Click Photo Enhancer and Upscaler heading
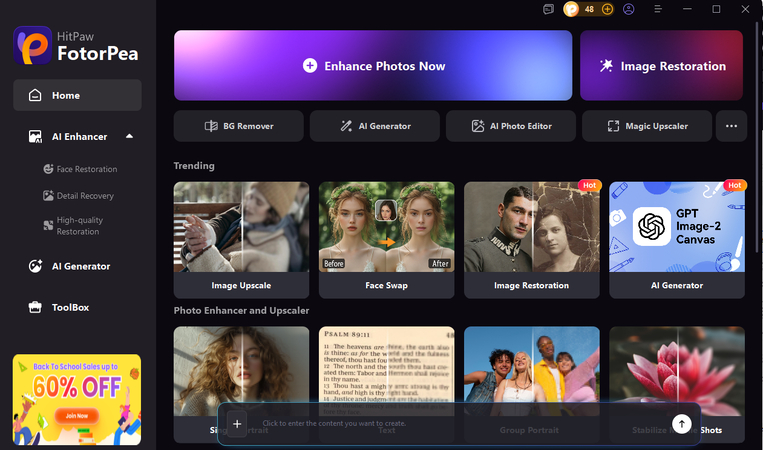 (241, 310)
